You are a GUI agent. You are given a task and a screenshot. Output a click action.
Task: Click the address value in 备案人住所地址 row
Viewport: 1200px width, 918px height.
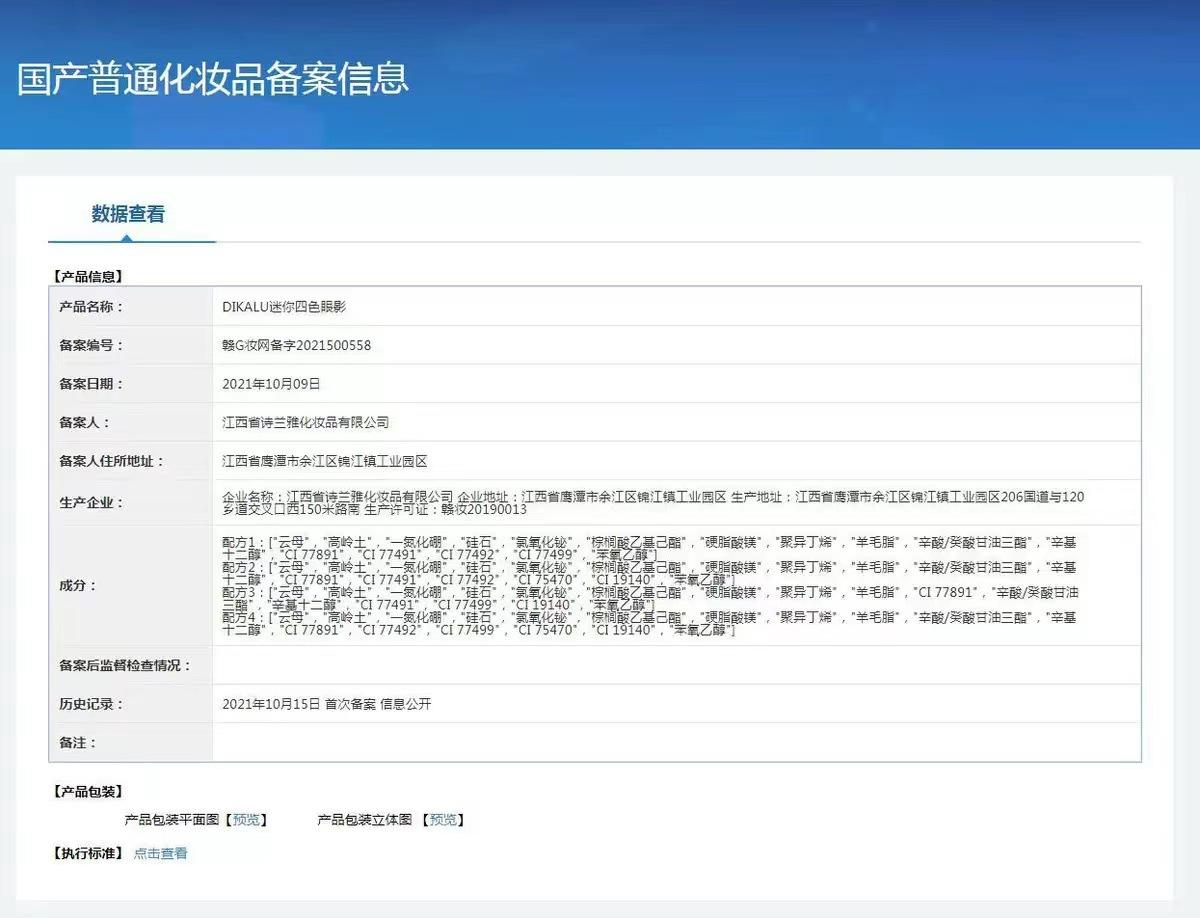[324, 462]
